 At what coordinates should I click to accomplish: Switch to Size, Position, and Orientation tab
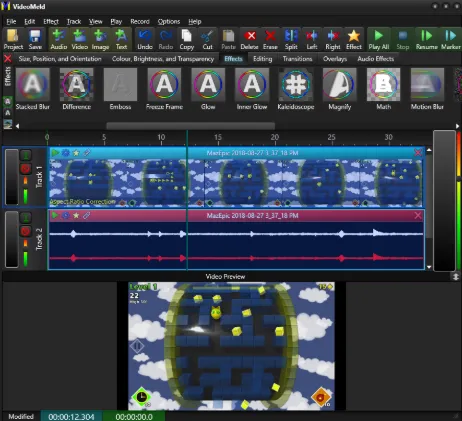[60, 59]
